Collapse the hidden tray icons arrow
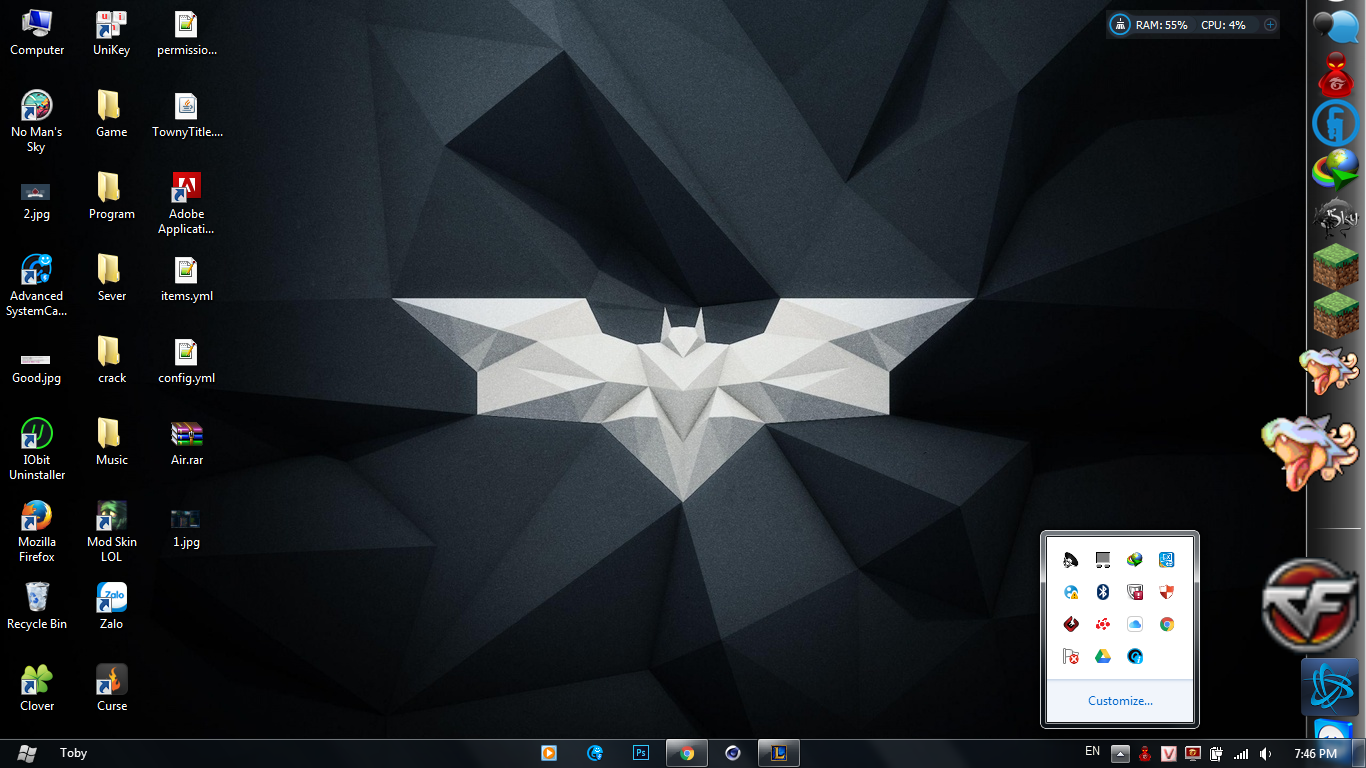Image resolution: width=1366 pixels, height=768 pixels. (1121, 753)
